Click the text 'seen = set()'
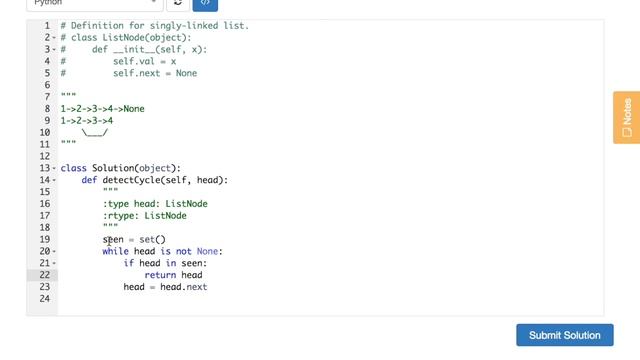 [x=134, y=240]
